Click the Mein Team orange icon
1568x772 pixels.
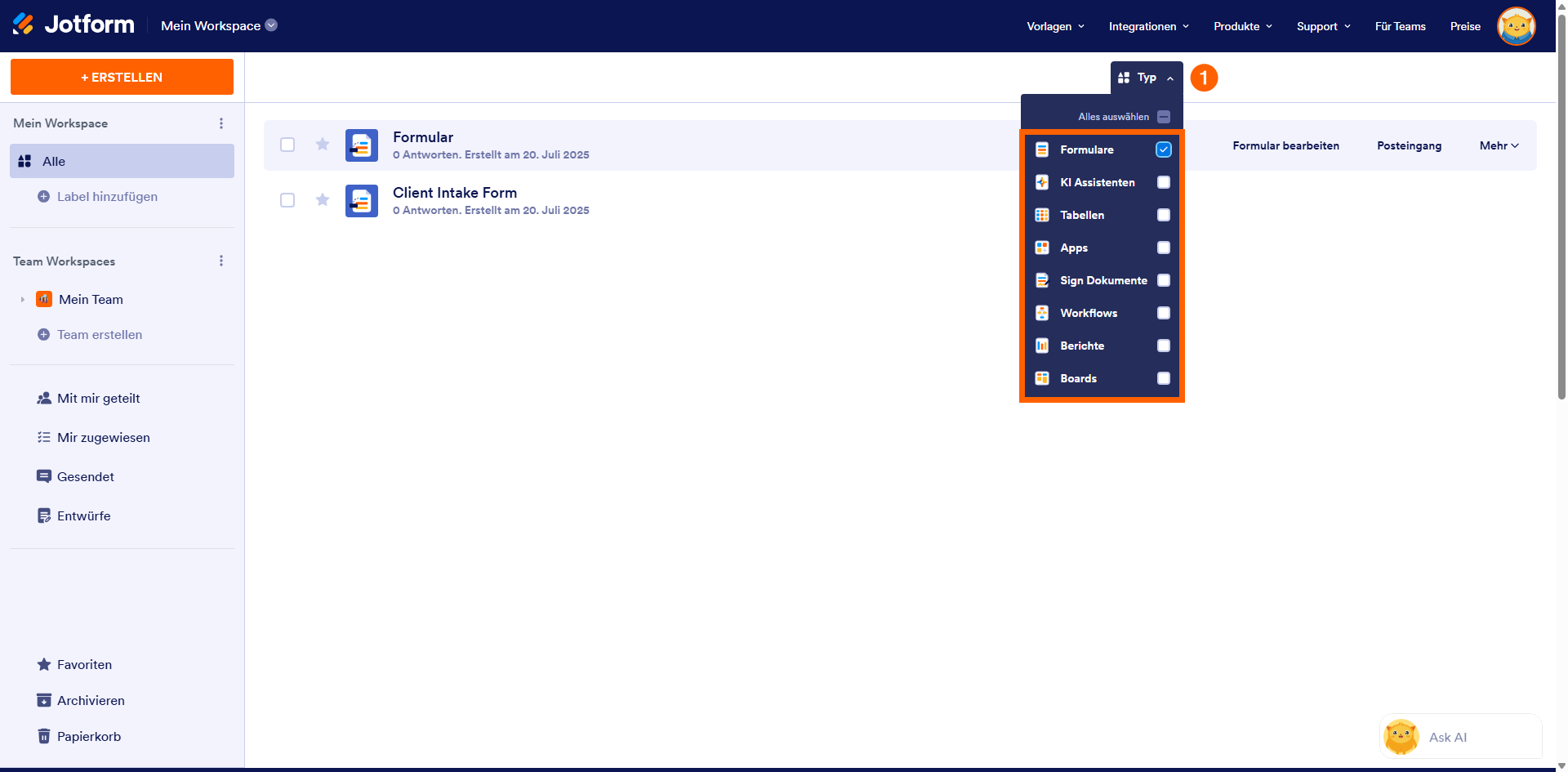pos(44,299)
